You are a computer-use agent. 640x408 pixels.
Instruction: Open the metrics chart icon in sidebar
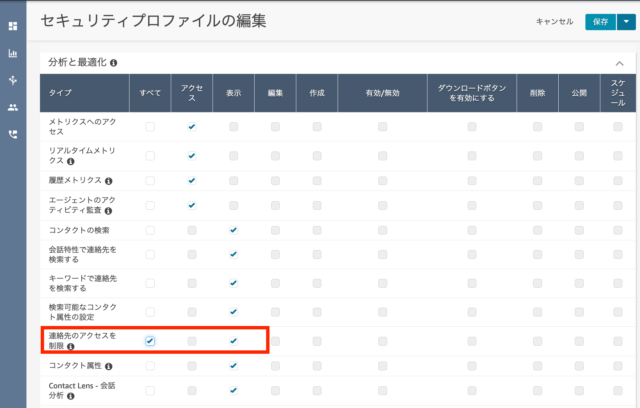pyautogui.click(x=13, y=53)
